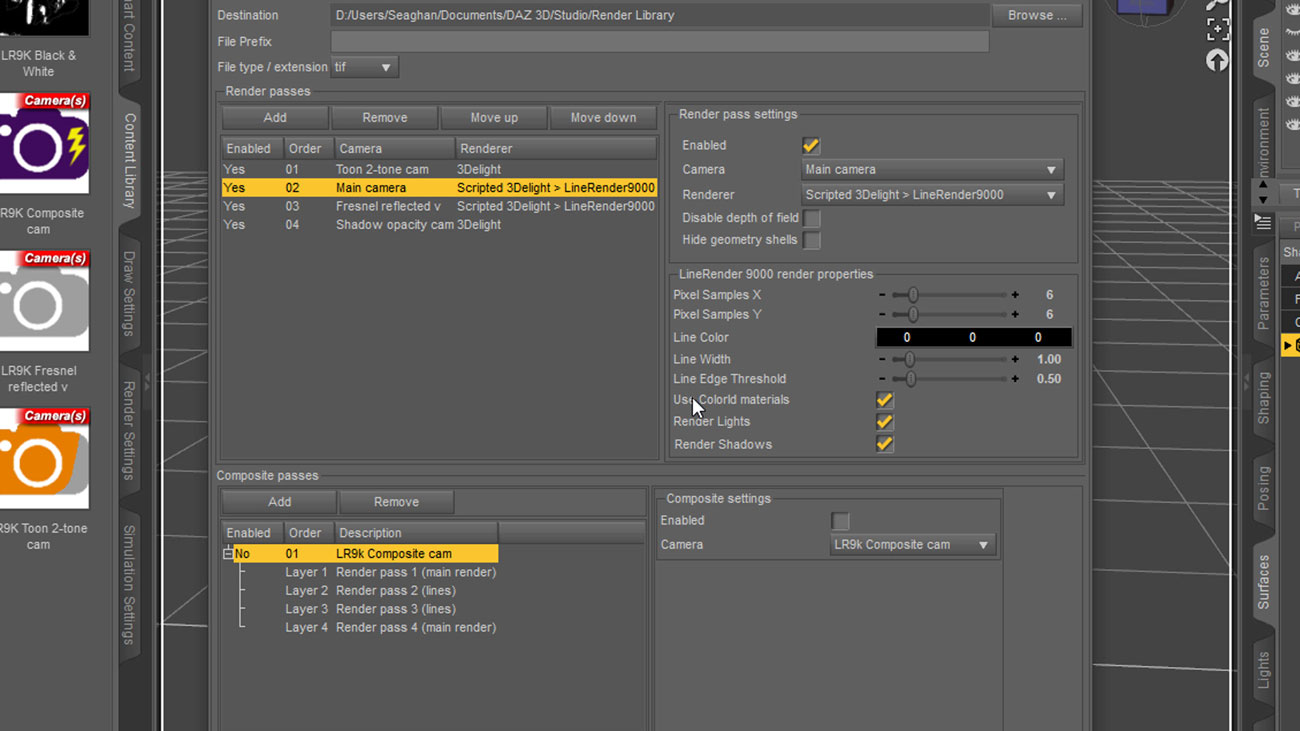Adjust the Line Width slider
This screenshot has height=731, width=1300.
click(x=948, y=359)
